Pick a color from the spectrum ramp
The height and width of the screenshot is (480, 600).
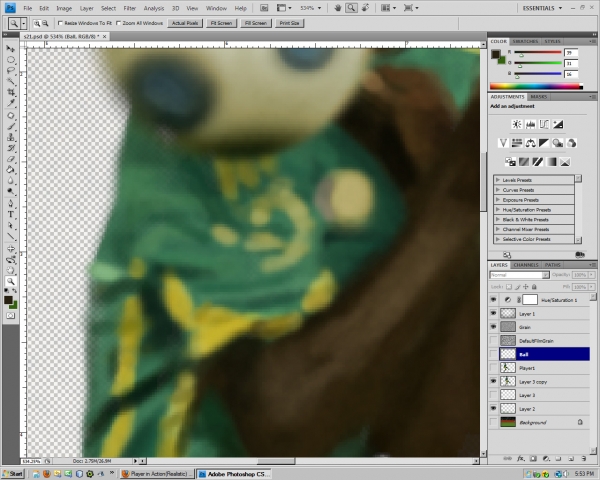pyautogui.click(x=536, y=87)
